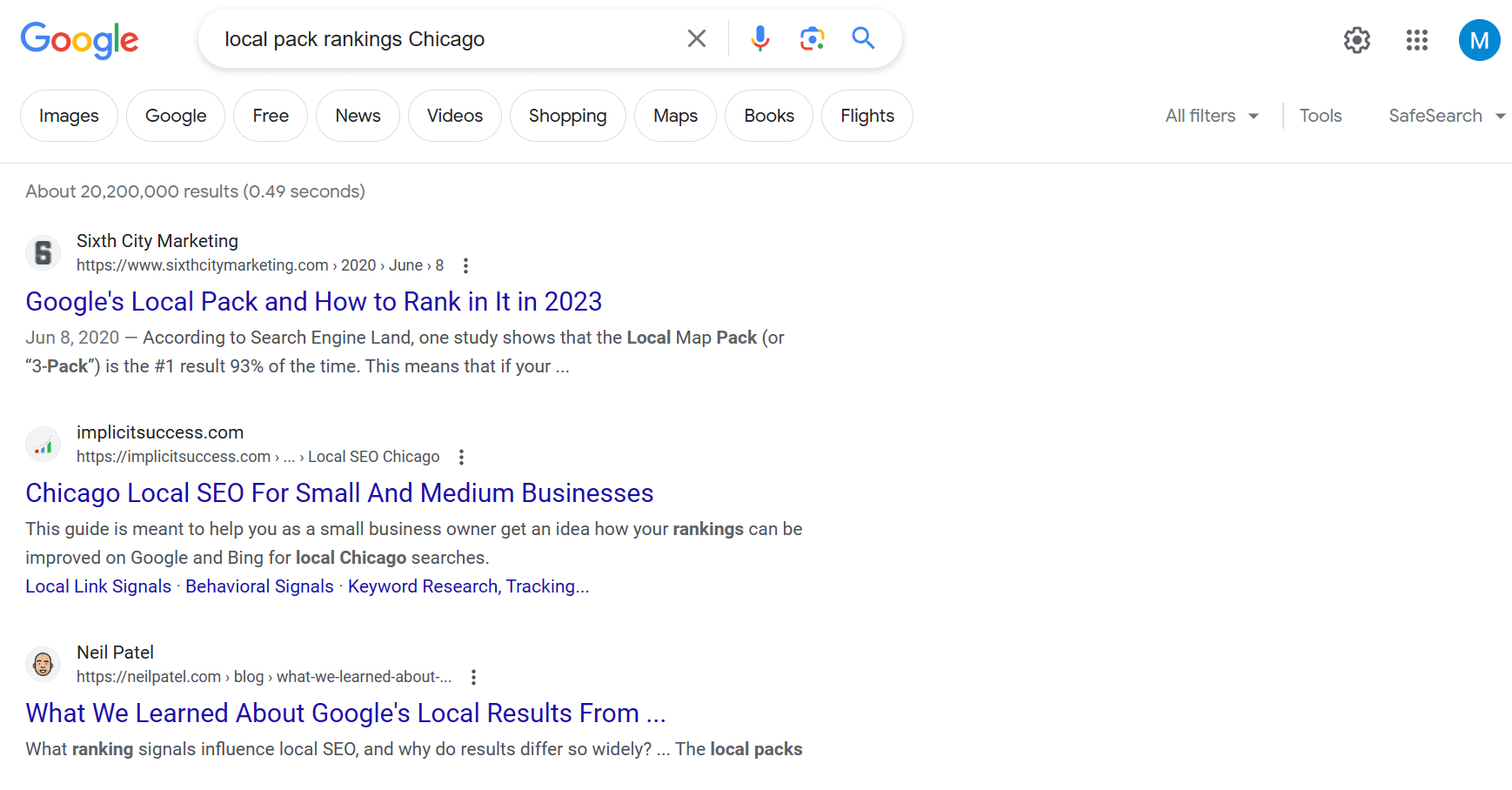
Task: Open the Google apps grid
Action: tap(1416, 40)
